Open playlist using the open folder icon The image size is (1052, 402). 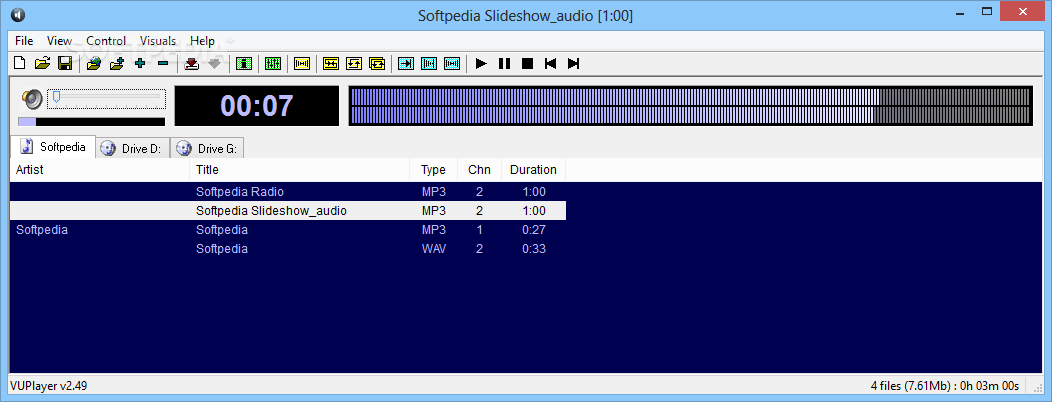click(x=42, y=64)
